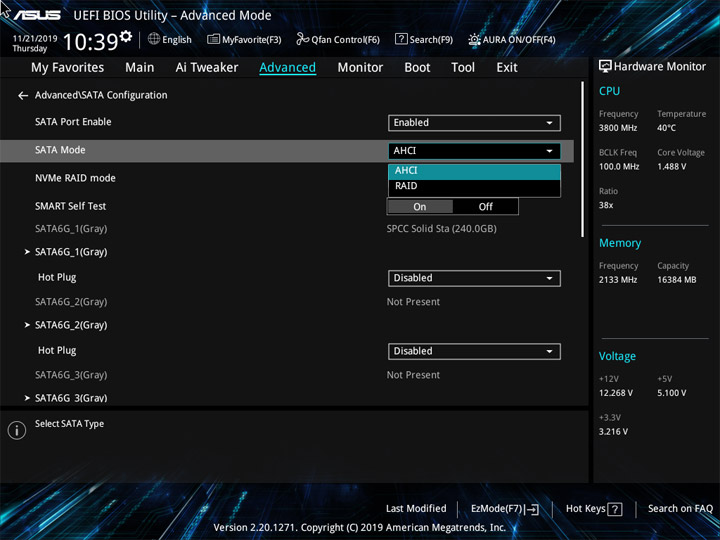This screenshot has height=540, width=720.
Task: Open Search on FAQ link
Action: [680, 509]
